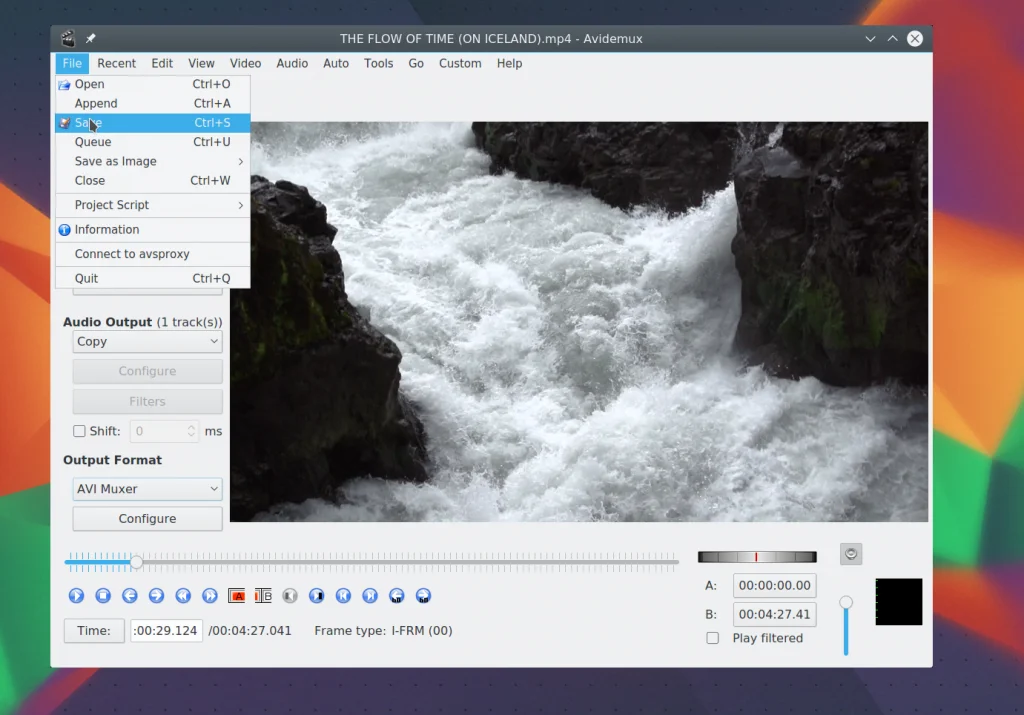Open the Audio Output Copy dropdown
Image resolution: width=1024 pixels, height=715 pixels.
147,342
